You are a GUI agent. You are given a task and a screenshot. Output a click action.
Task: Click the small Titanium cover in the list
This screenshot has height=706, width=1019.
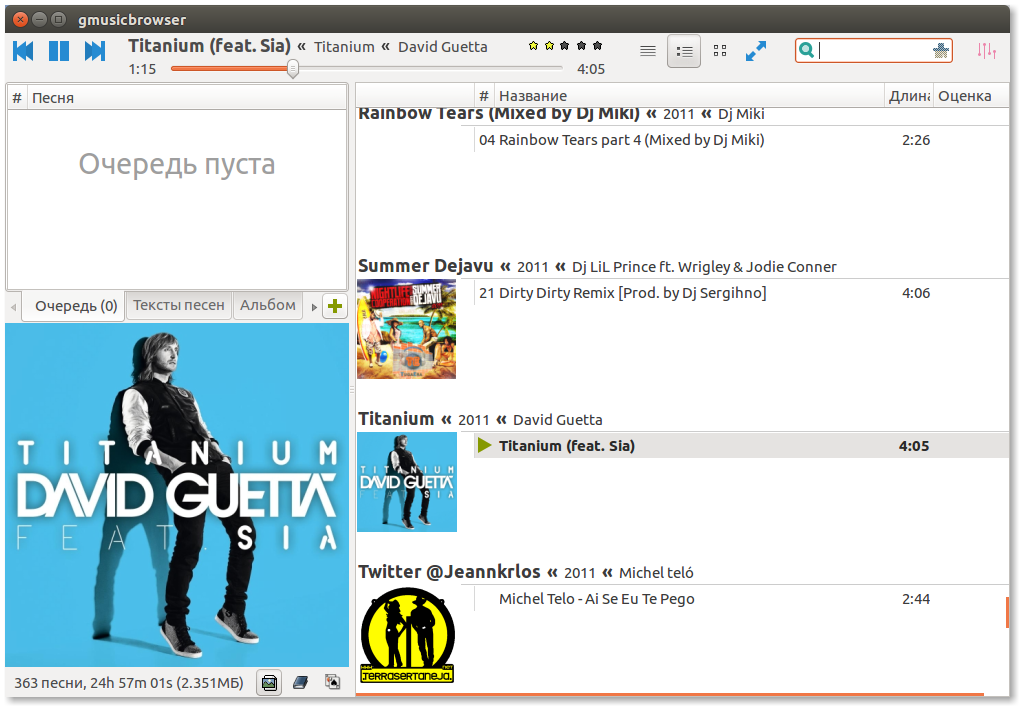point(407,482)
